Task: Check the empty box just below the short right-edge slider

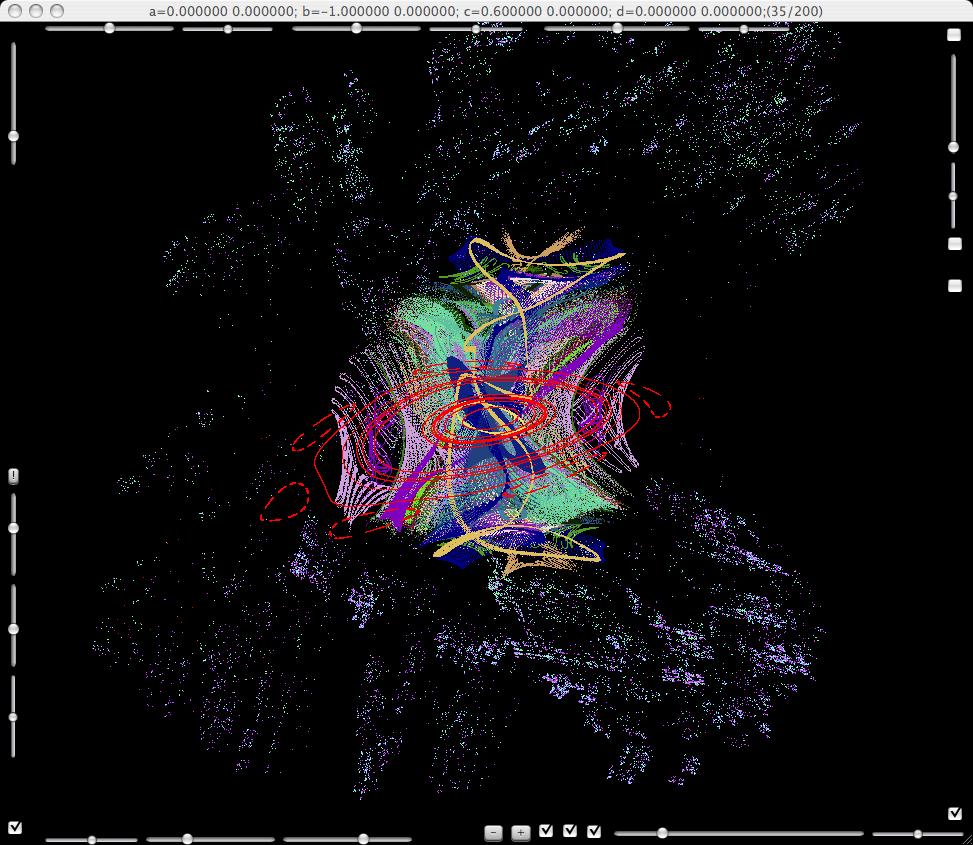Action: pyautogui.click(x=954, y=244)
